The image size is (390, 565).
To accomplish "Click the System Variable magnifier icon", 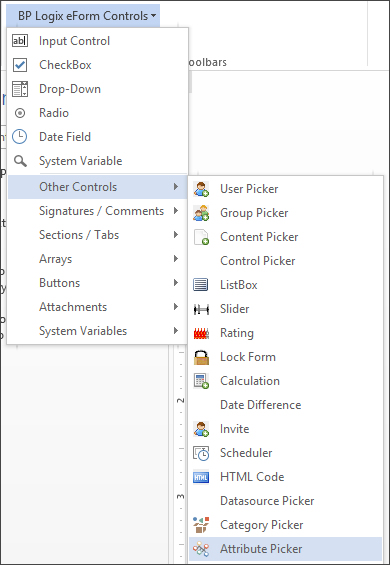I will pyautogui.click(x=20, y=161).
